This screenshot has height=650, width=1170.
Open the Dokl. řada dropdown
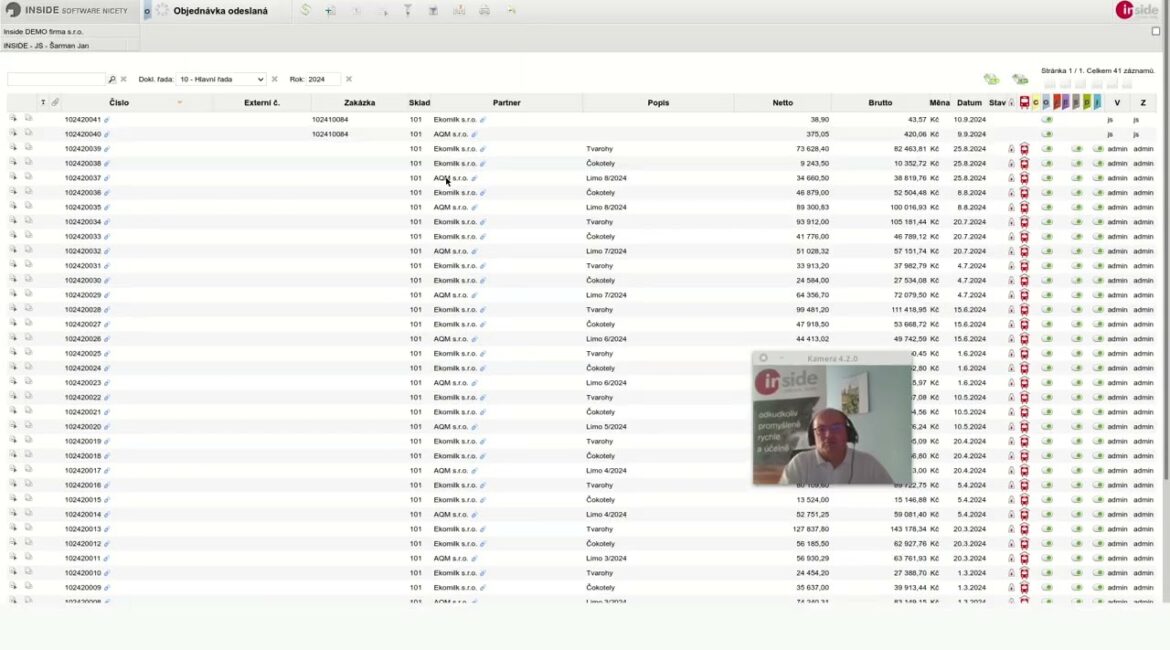[x=221, y=79]
